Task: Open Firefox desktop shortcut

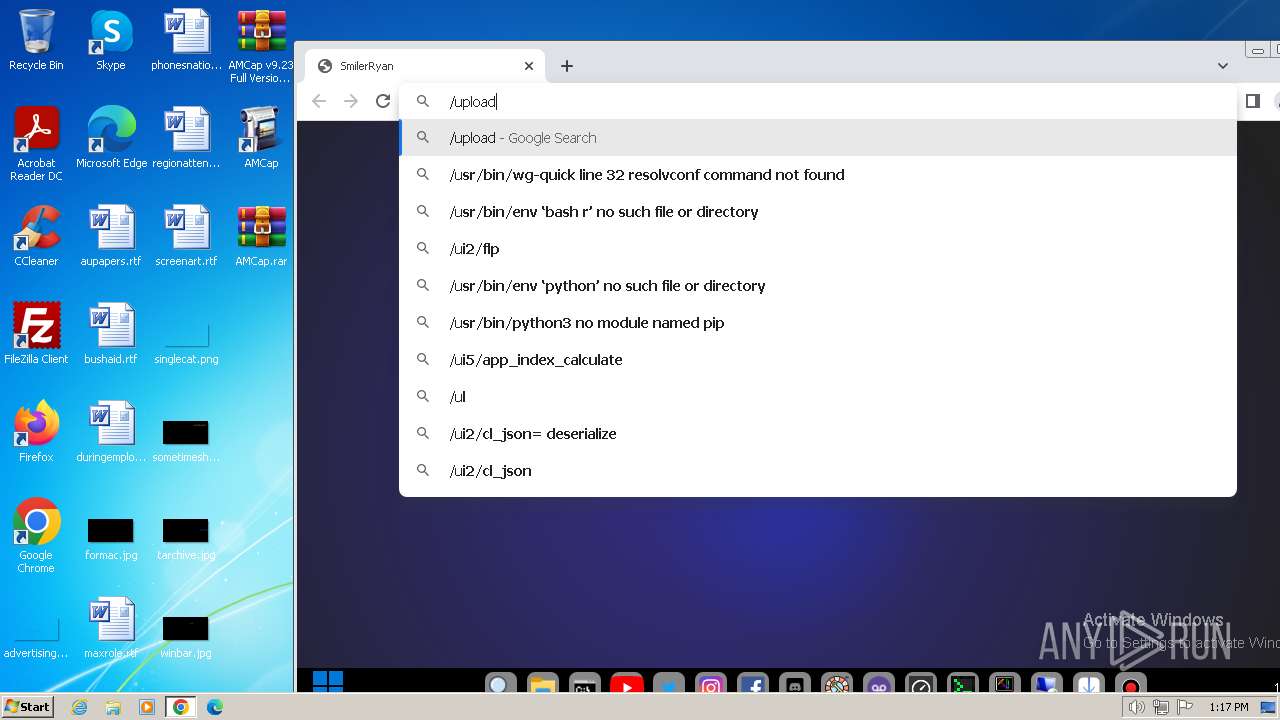Action: [x=36, y=432]
